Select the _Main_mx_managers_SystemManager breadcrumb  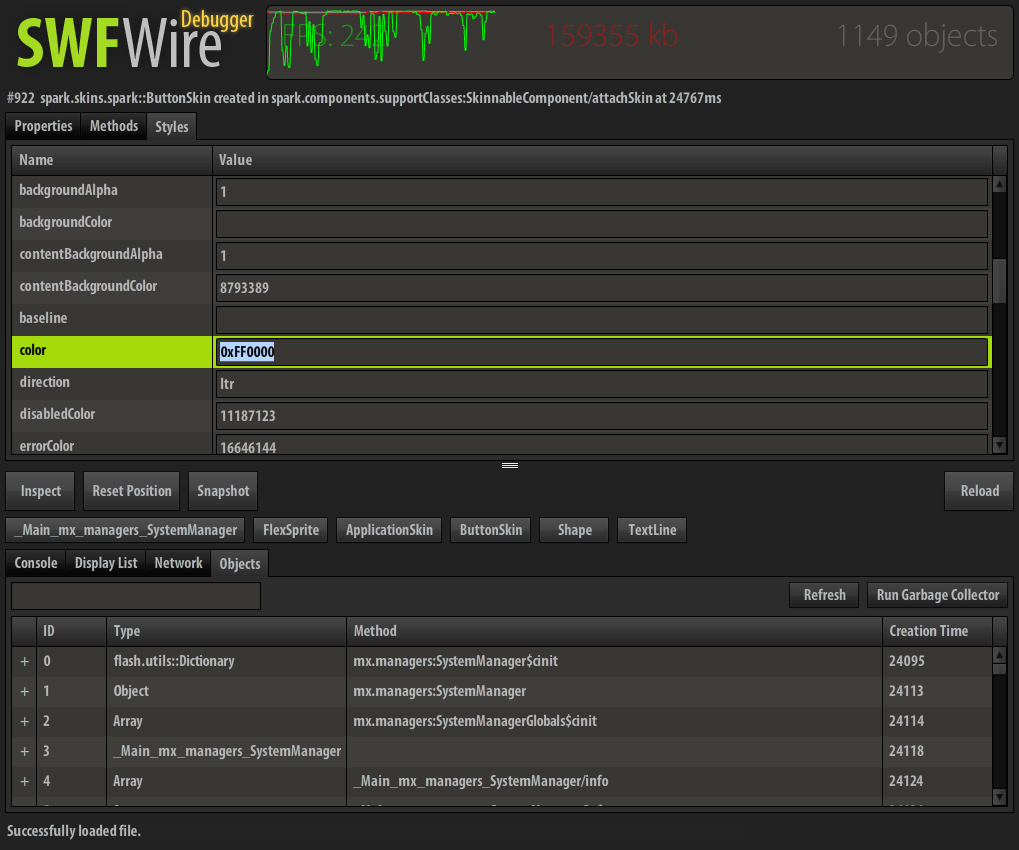(126, 530)
